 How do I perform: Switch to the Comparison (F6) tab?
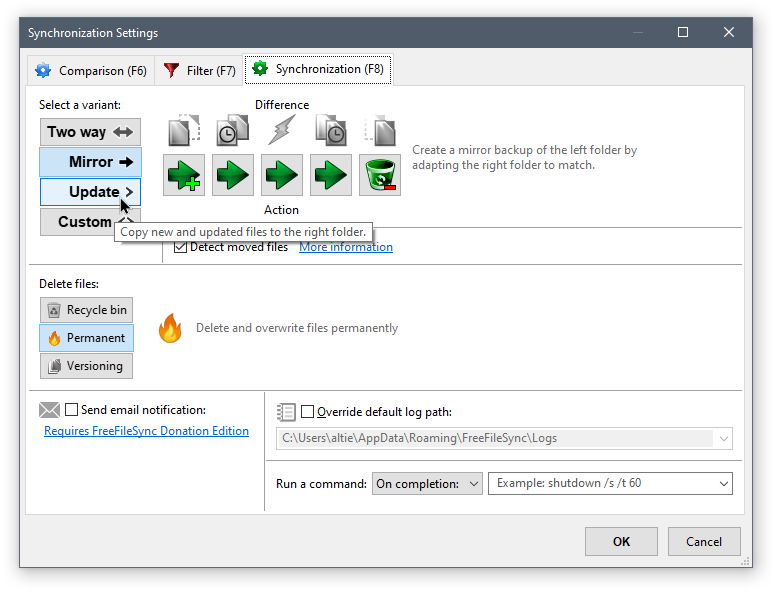[x=91, y=71]
